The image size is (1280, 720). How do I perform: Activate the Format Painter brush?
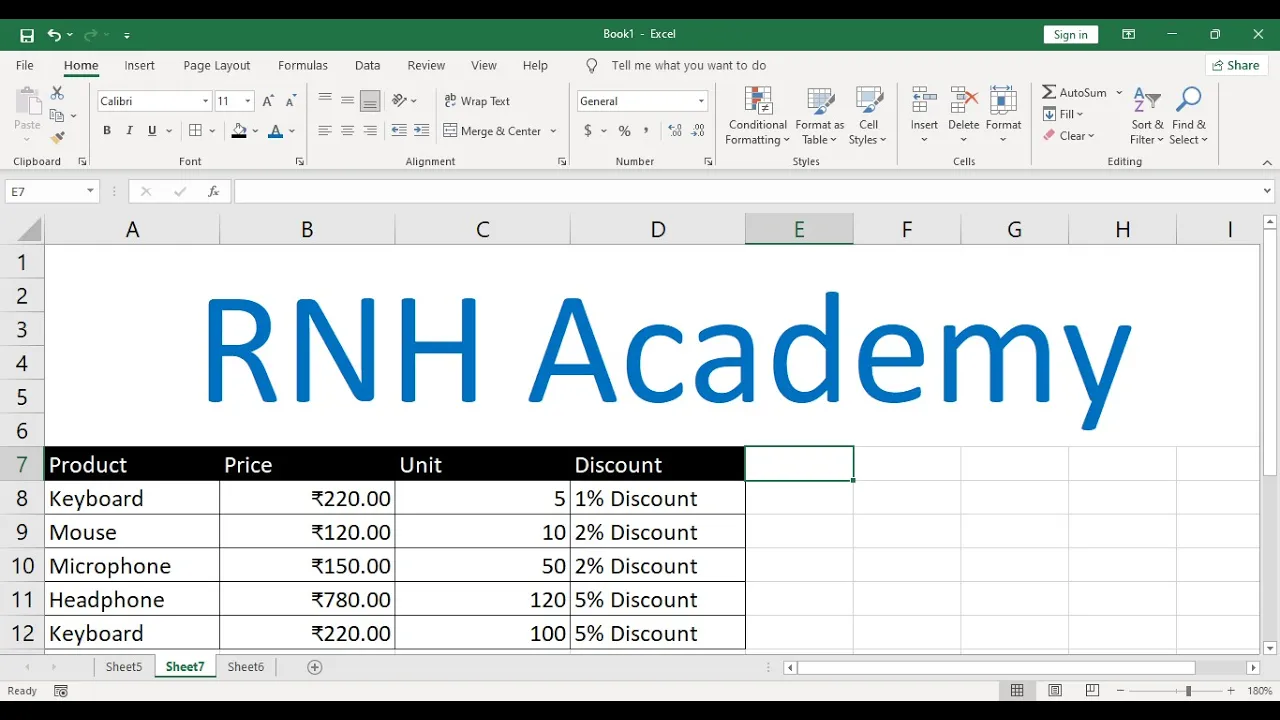tap(57, 138)
